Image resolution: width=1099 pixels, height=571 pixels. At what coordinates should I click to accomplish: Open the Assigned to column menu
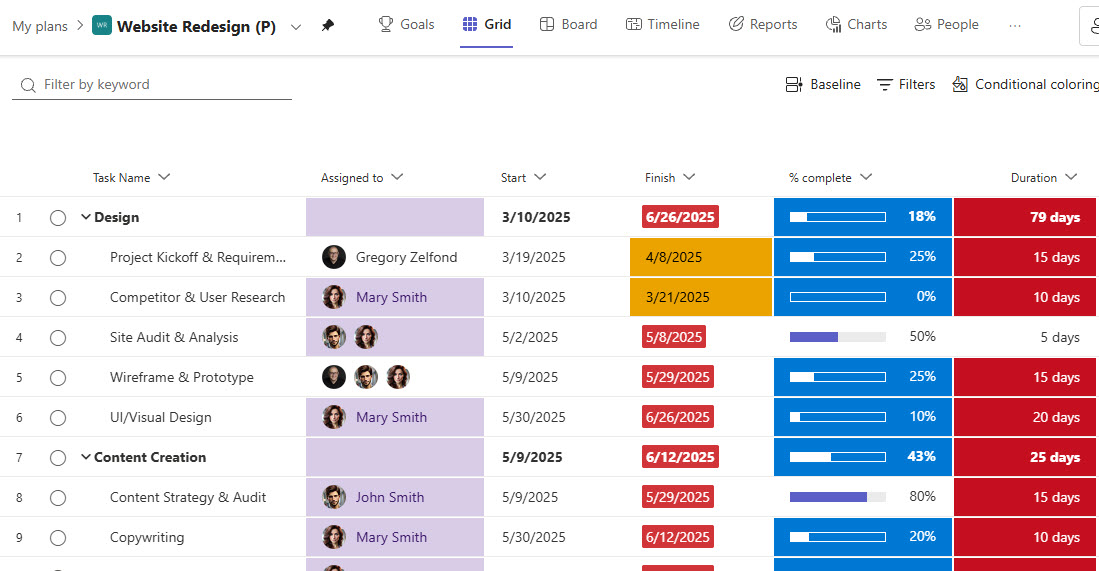397,177
